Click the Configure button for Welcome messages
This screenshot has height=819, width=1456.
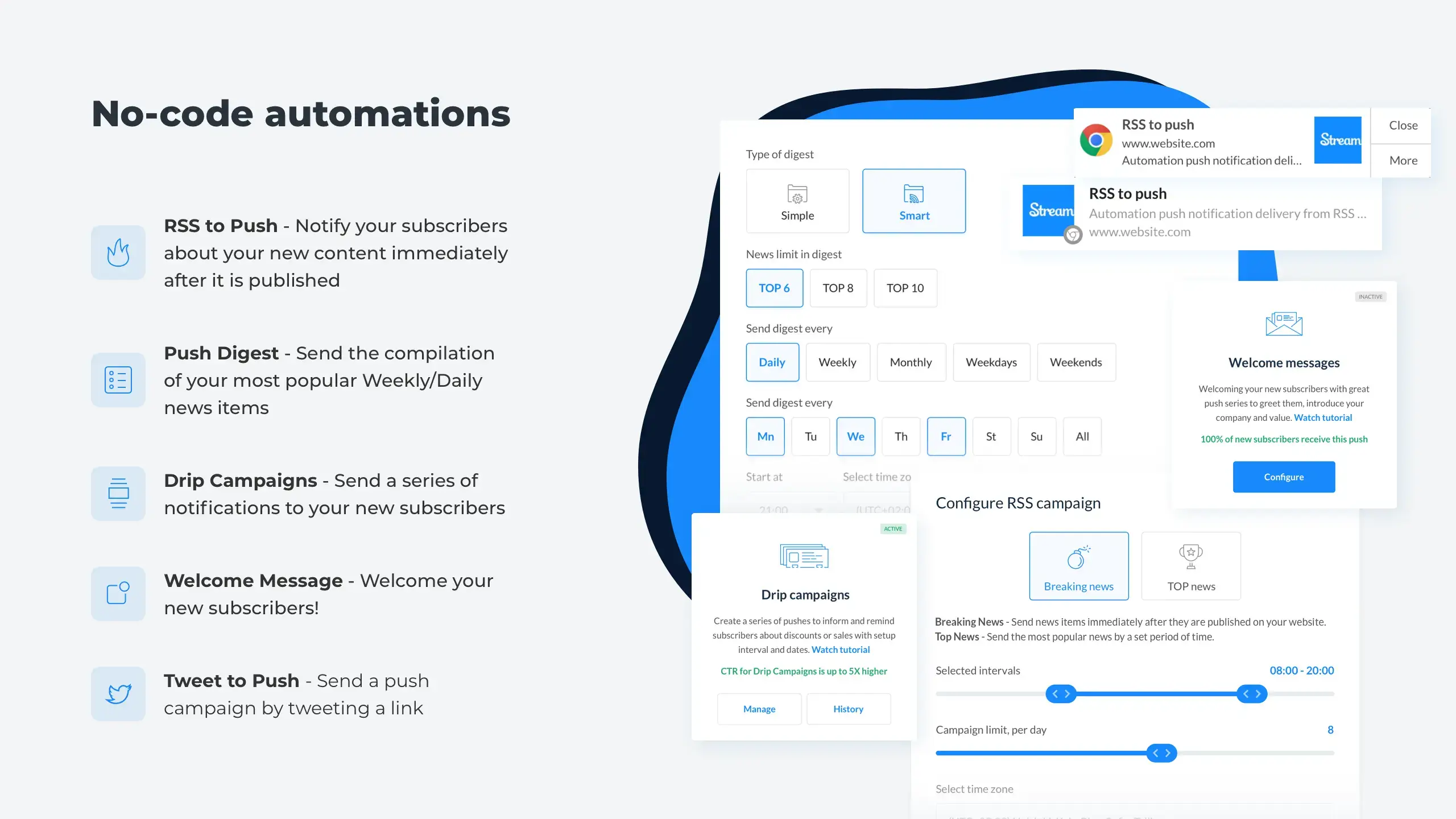pyautogui.click(x=1284, y=477)
